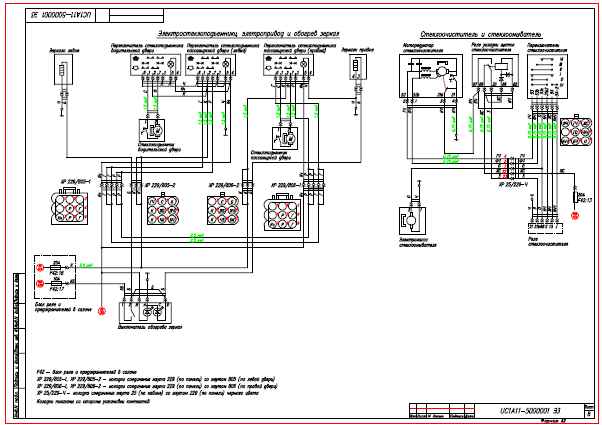This screenshot has width=602, height=425.
Task: Click the dashed wiper relay connector box
Action: 546,228
